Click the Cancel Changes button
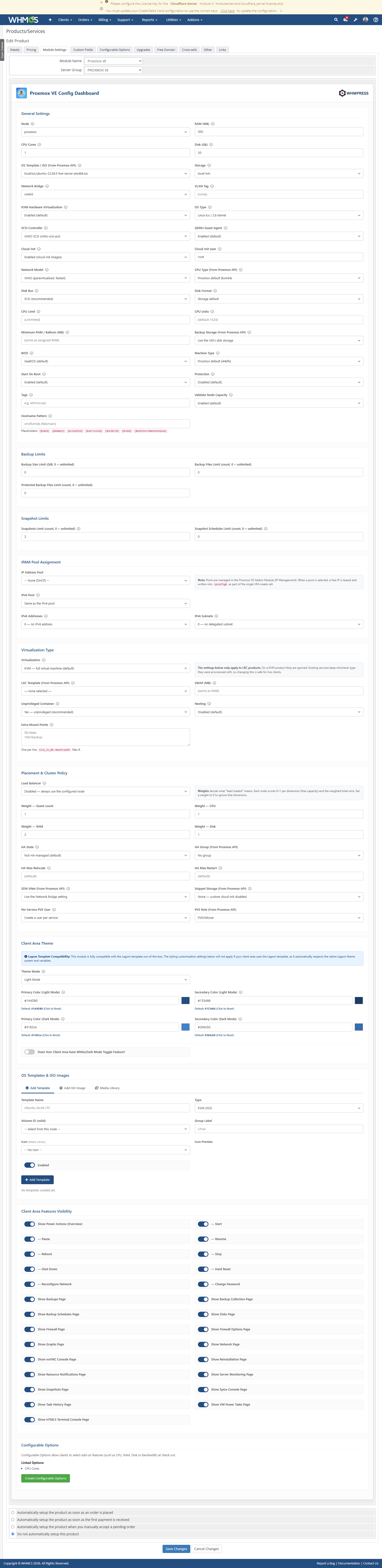 (207, 1549)
